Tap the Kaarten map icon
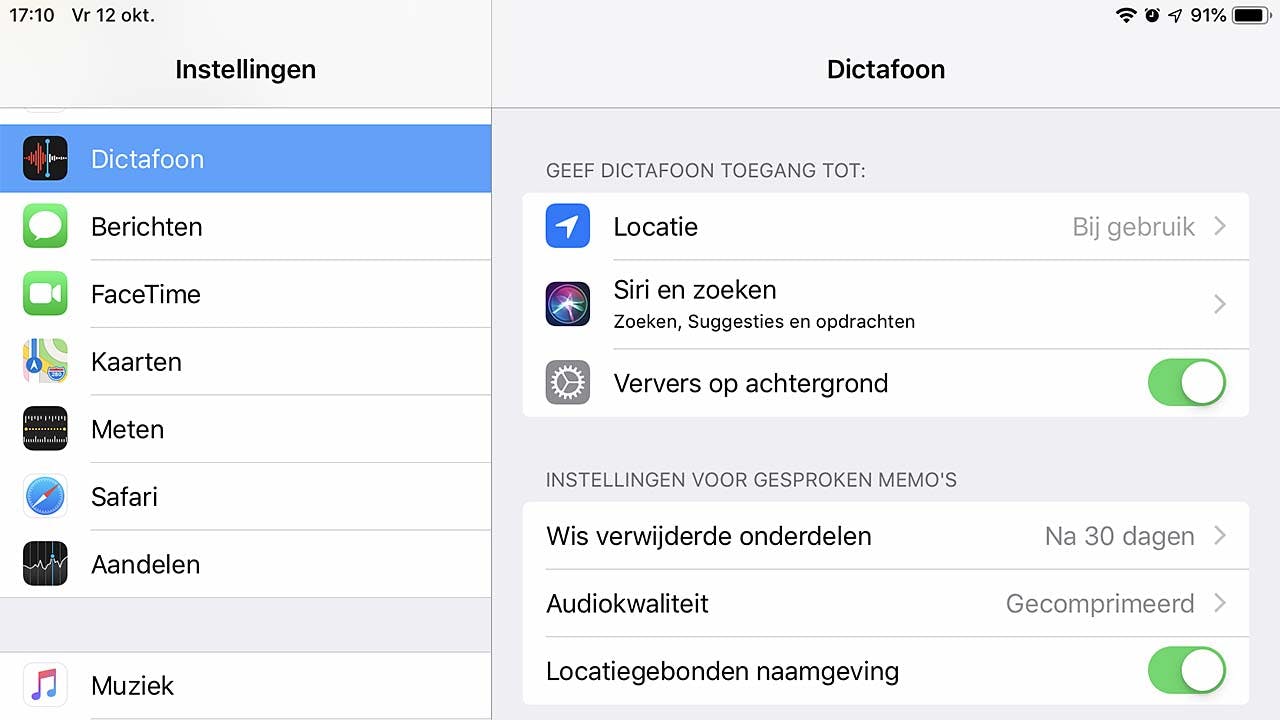Viewport: 1280px width, 720px height. (x=45, y=361)
